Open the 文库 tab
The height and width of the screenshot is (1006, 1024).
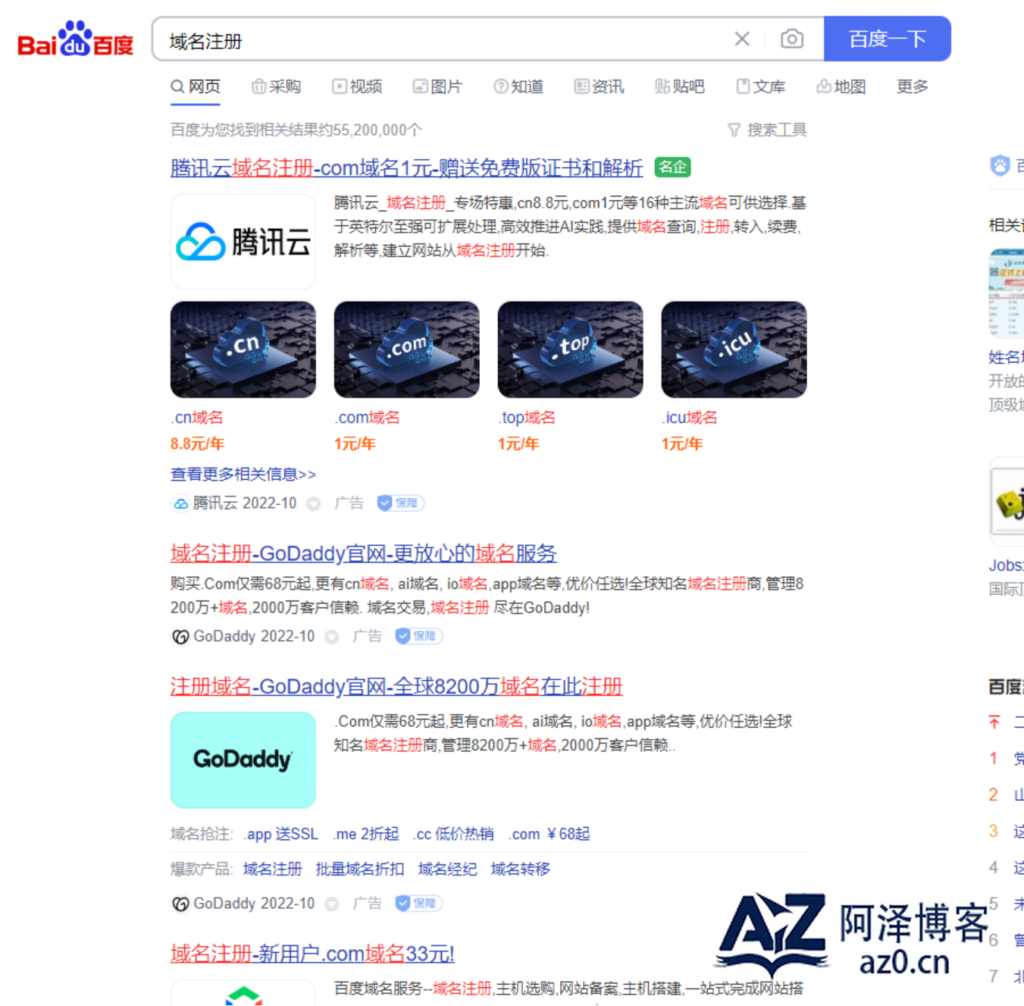click(x=760, y=87)
